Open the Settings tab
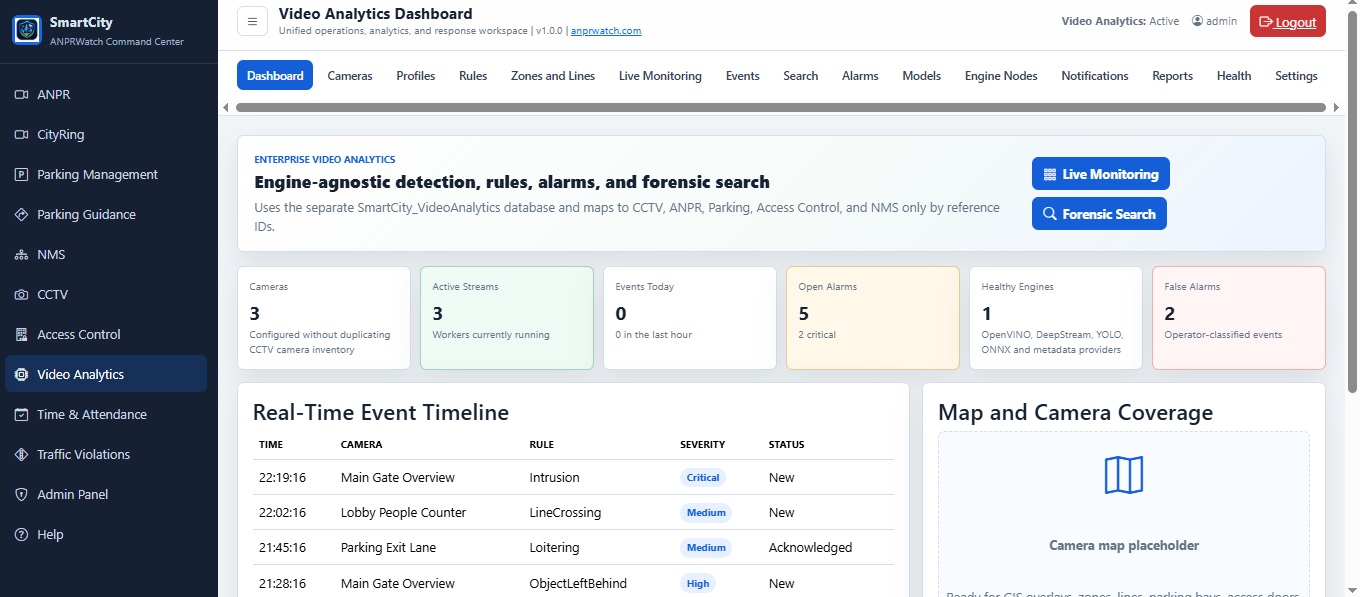Image resolution: width=1366 pixels, height=597 pixels. click(x=1296, y=76)
